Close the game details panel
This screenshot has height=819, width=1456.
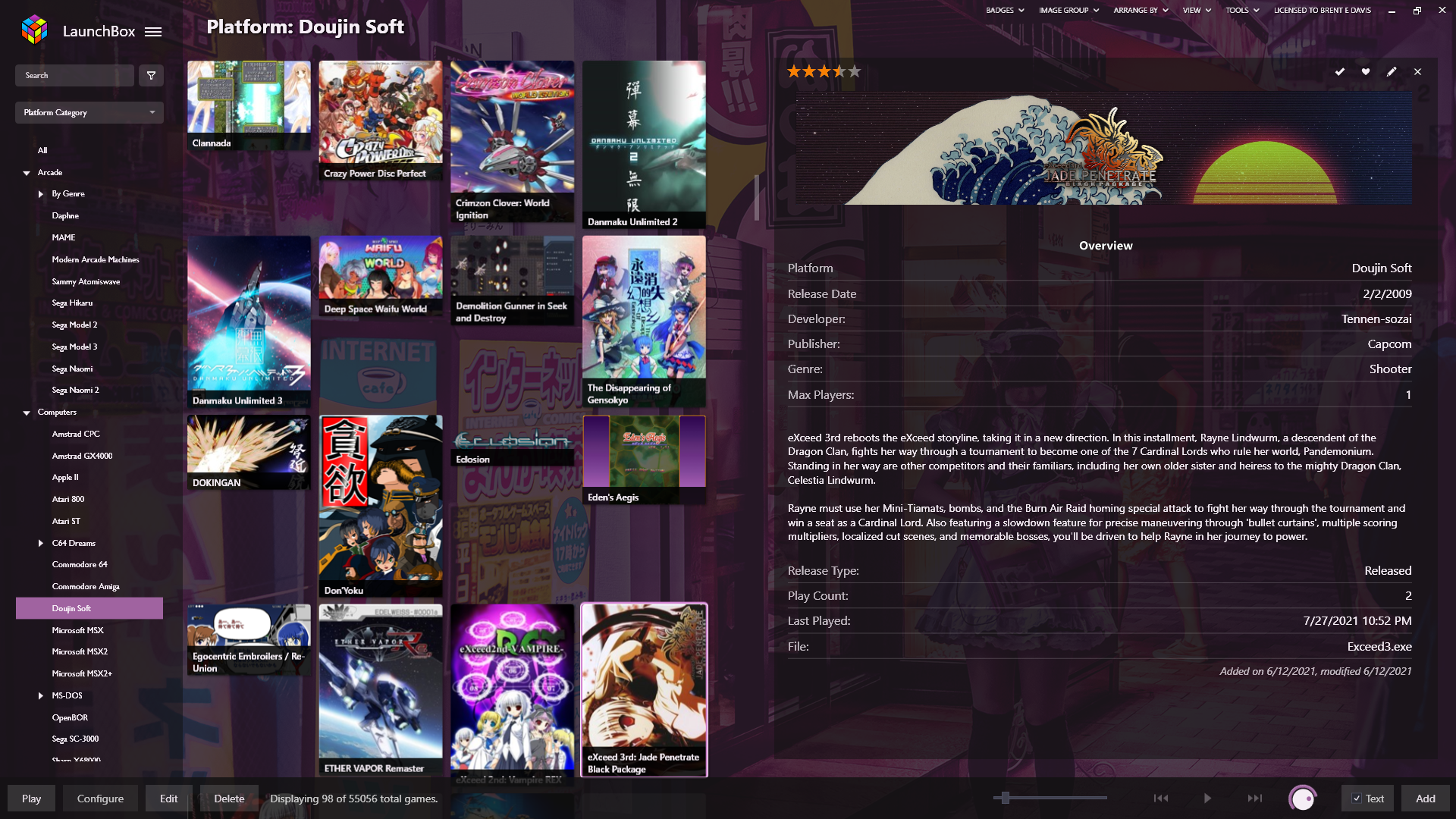tap(1417, 71)
